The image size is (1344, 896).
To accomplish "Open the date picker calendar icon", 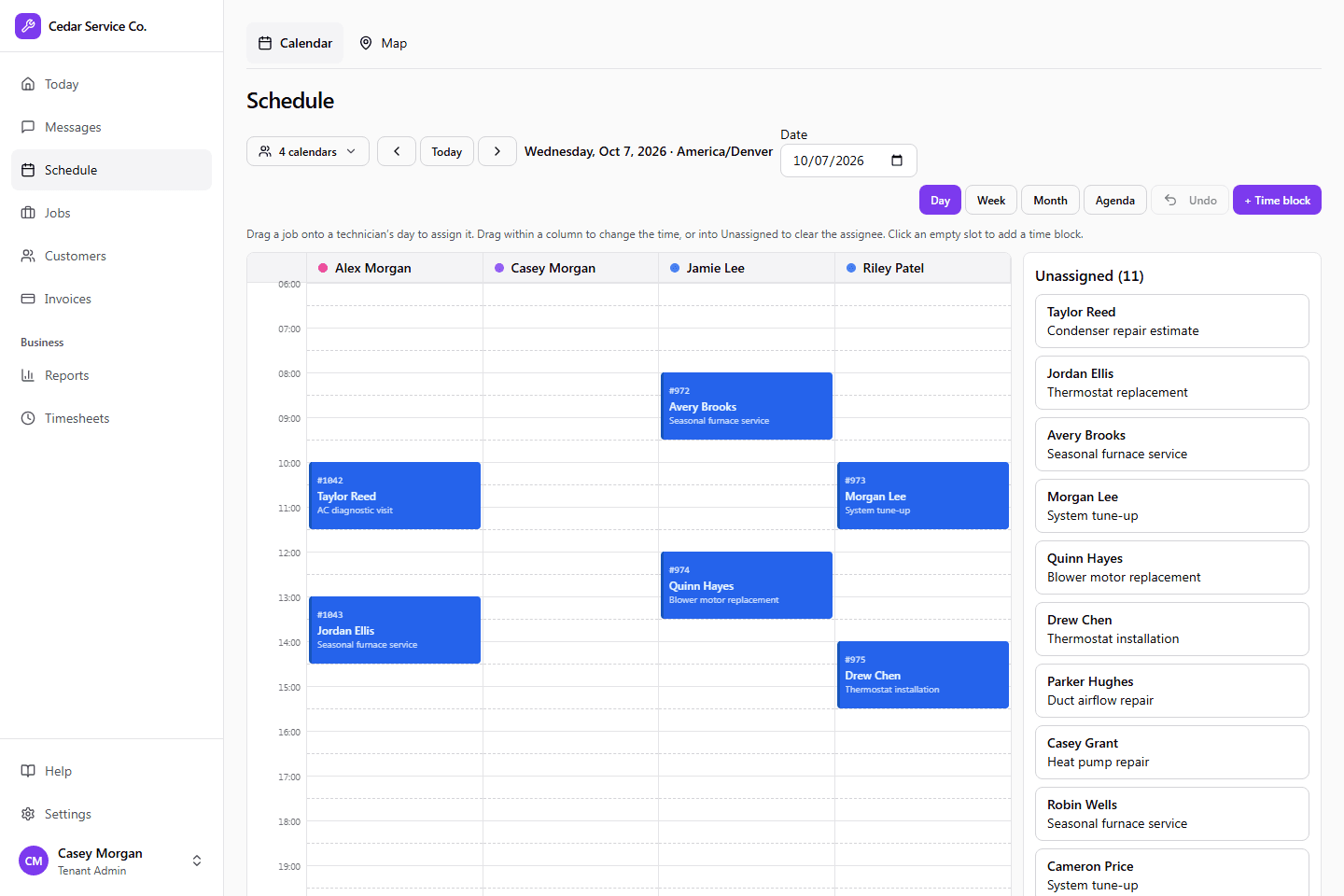I will pyautogui.click(x=897, y=161).
